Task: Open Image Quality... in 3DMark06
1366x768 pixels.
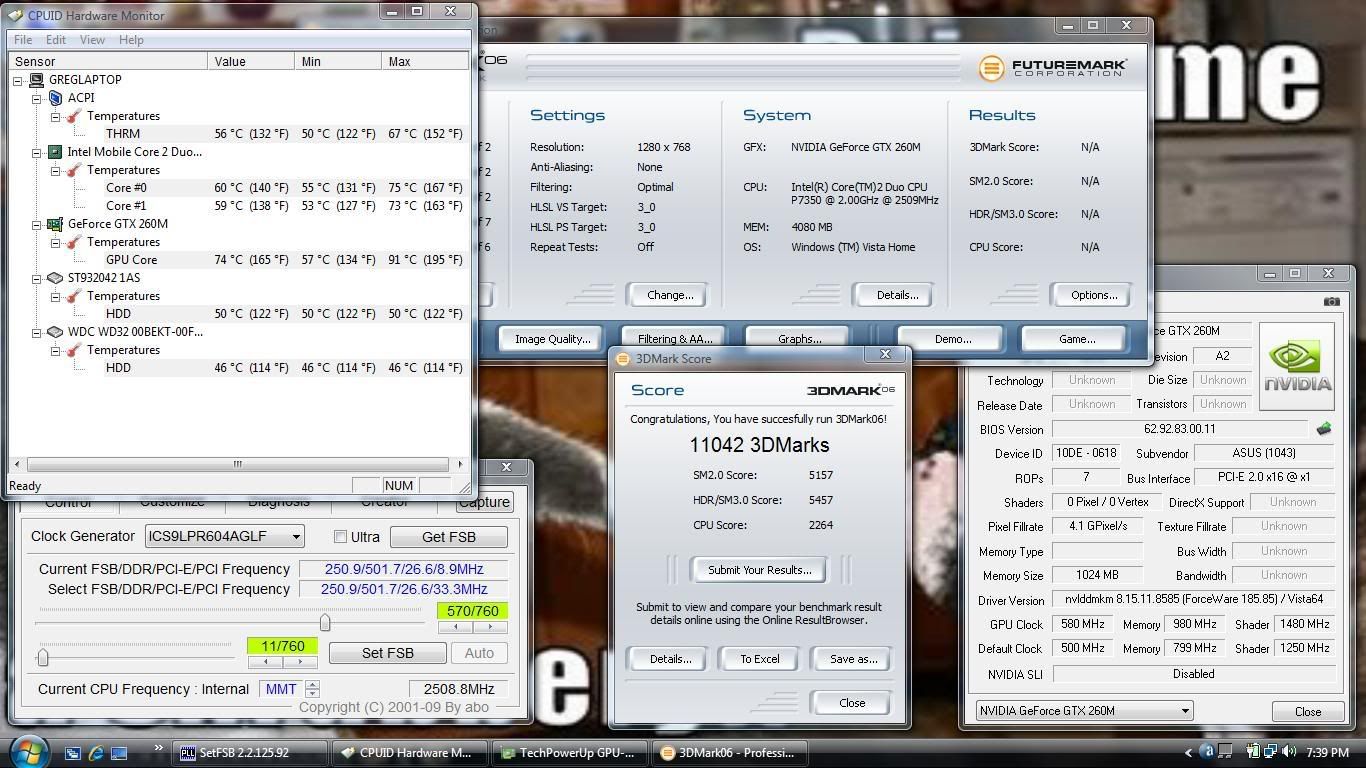Action: pos(552,339)
